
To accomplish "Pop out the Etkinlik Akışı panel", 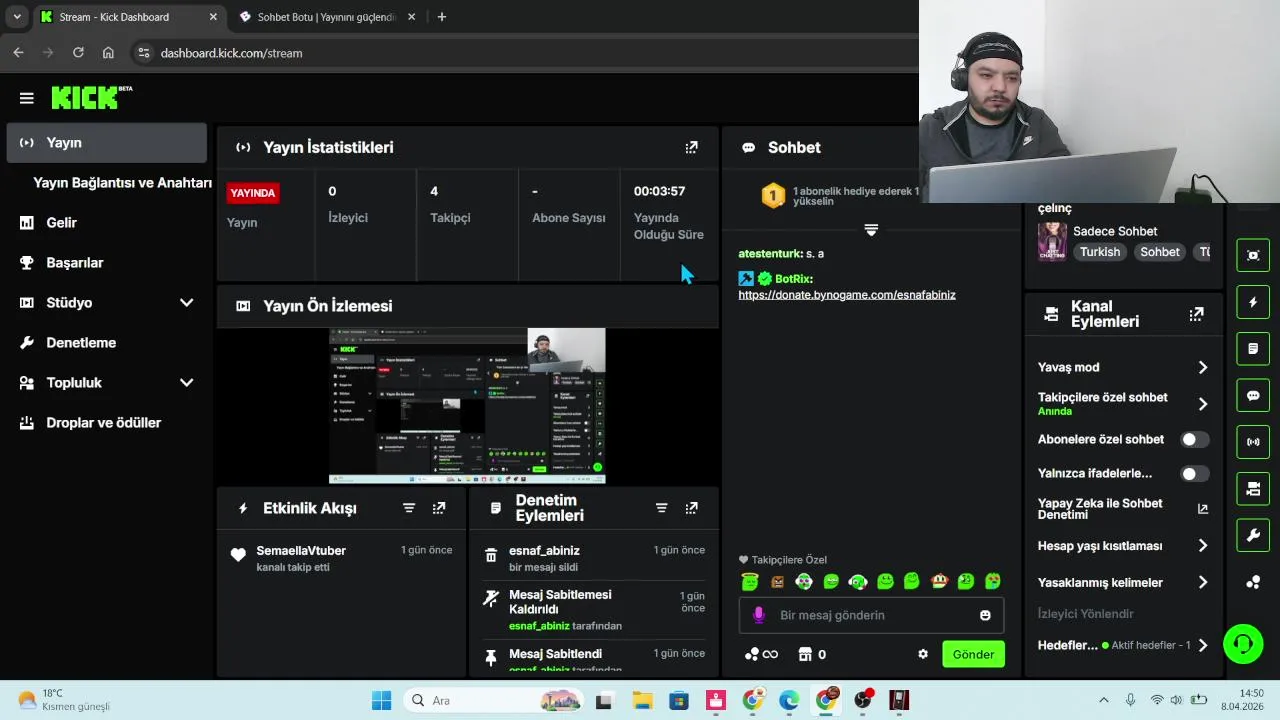I will tap(439, 508).
